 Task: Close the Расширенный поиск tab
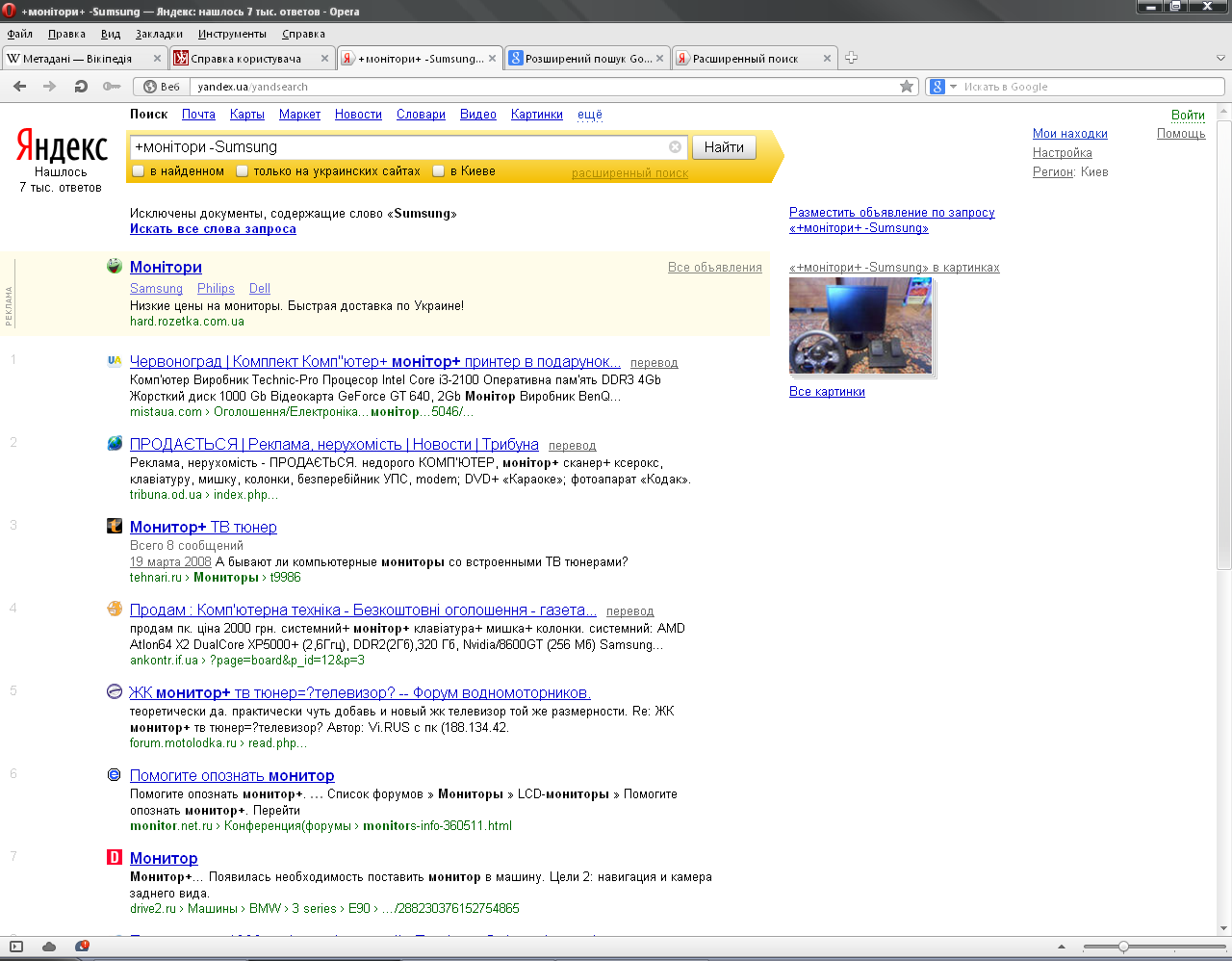click(827, 59)
